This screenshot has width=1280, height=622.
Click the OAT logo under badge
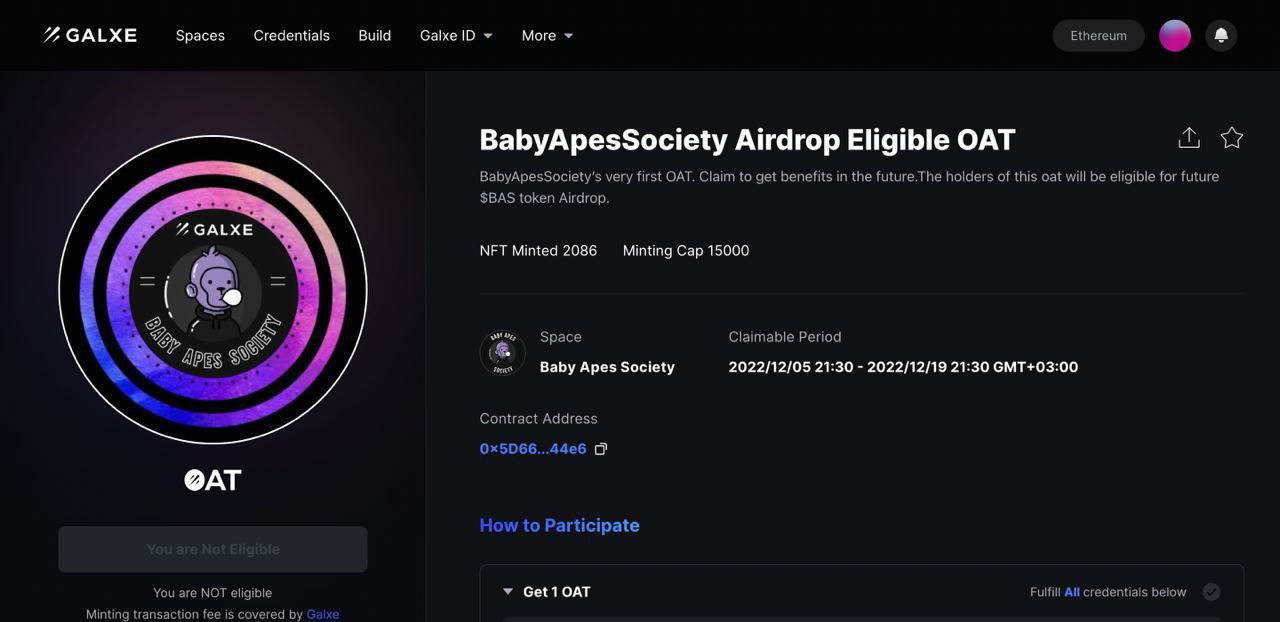tap(213, 480)
